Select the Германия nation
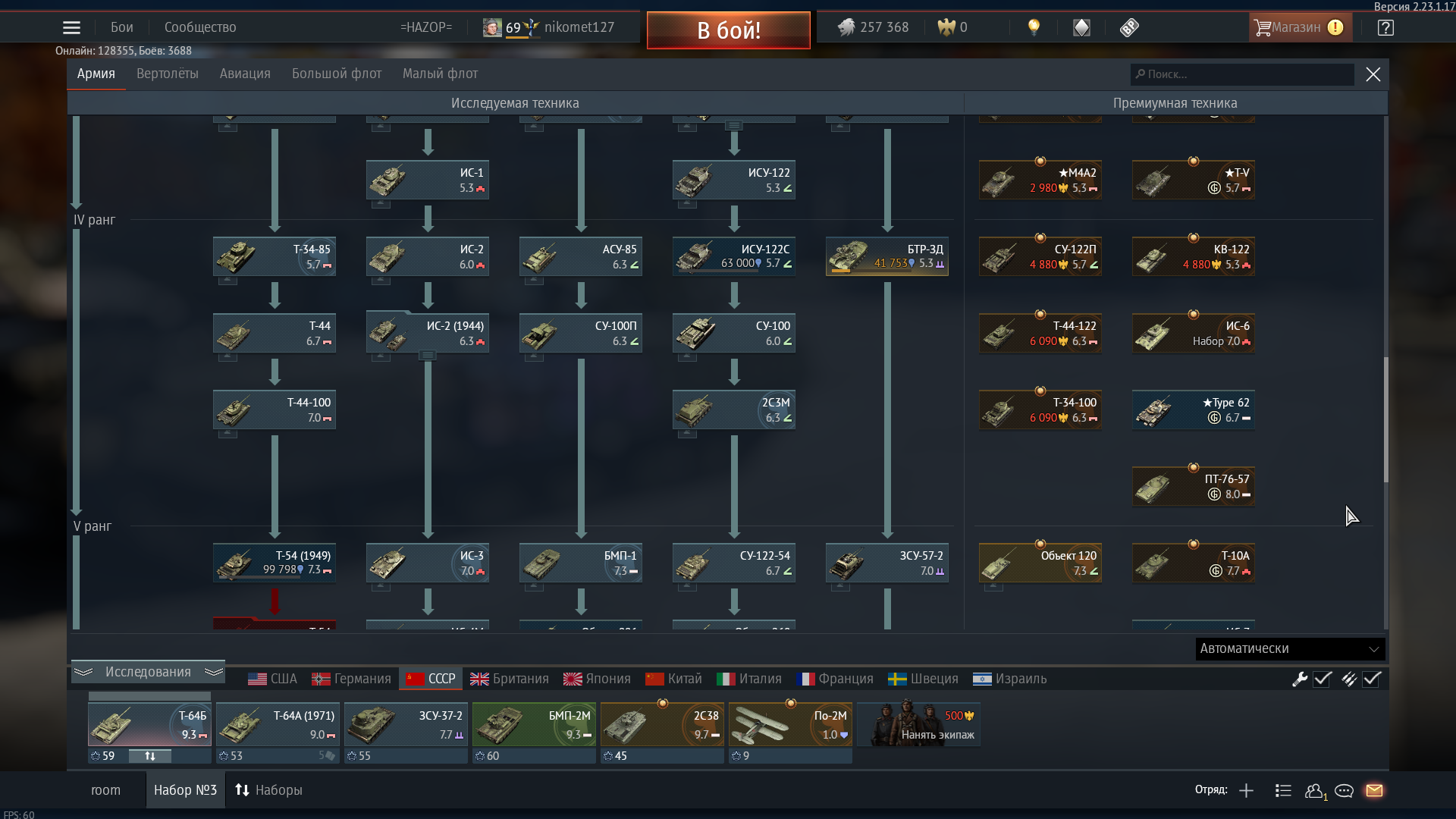This screenshot has height=819, width=1456. click(351, 679)
